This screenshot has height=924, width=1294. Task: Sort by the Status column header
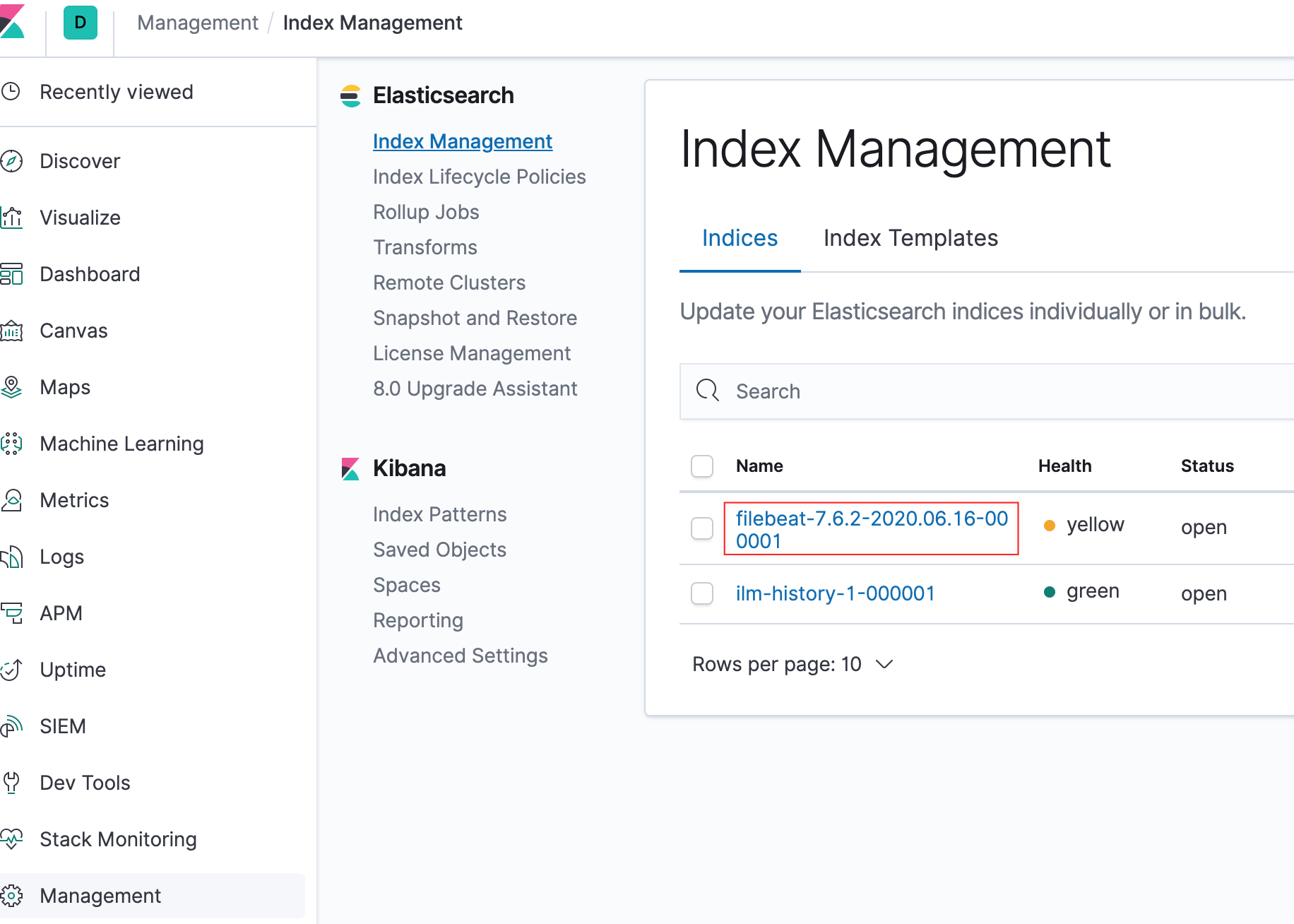pyautogui.click(x=1207, y=466)
